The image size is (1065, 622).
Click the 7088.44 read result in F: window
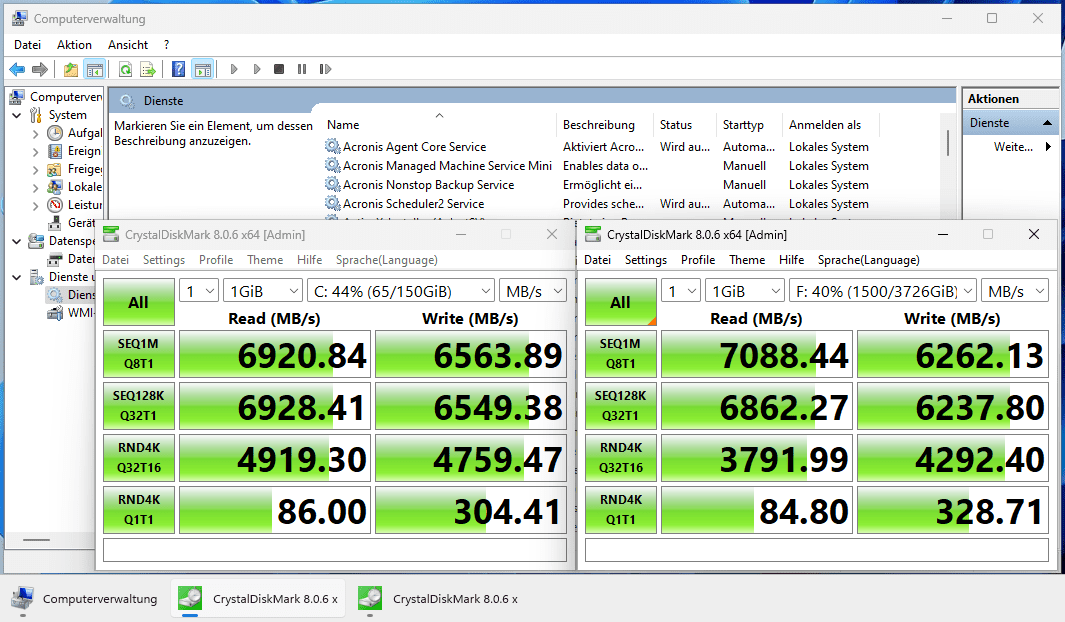point(757,354)
